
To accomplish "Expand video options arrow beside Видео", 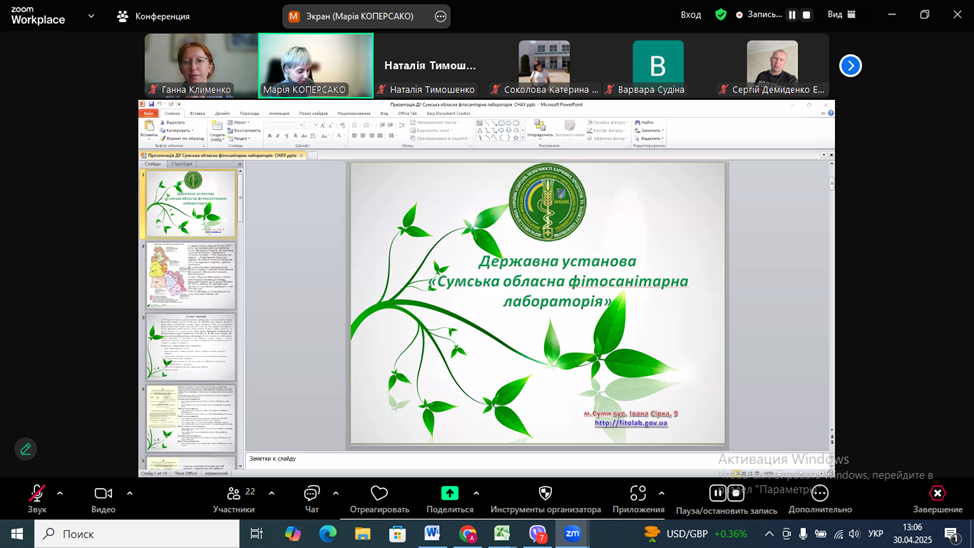I will point(130,493).
